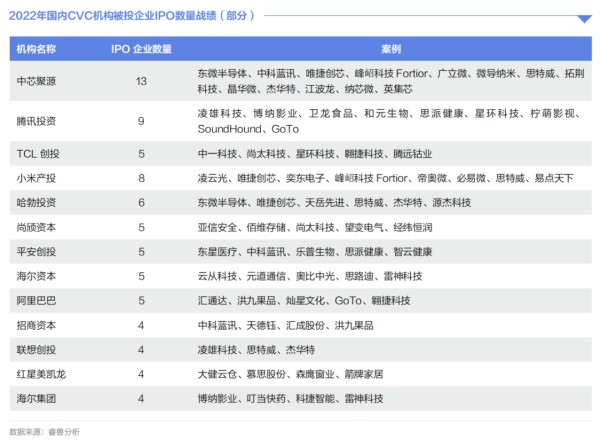Select the '小米产投' institution name
Viewport: 600px width, 447px height.
(36, 178)
